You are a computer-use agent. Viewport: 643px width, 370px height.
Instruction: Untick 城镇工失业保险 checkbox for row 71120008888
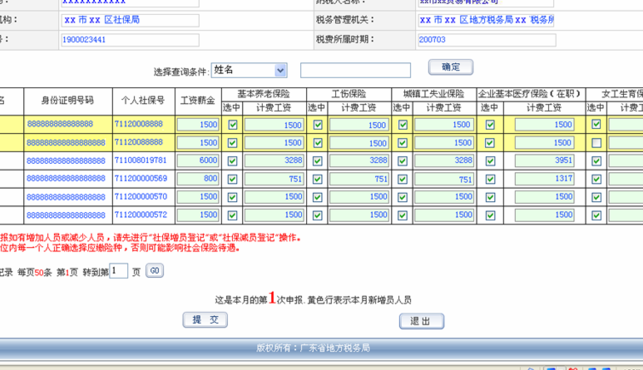click(x=403, y=125)
